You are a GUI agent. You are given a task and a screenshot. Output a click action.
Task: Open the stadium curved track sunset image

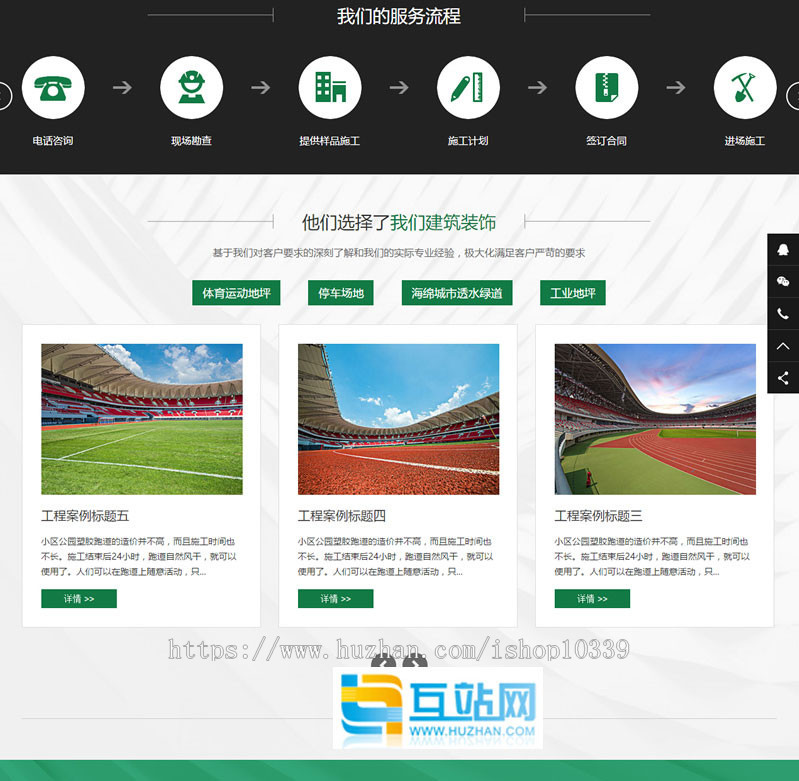click(x=655, y=419)
